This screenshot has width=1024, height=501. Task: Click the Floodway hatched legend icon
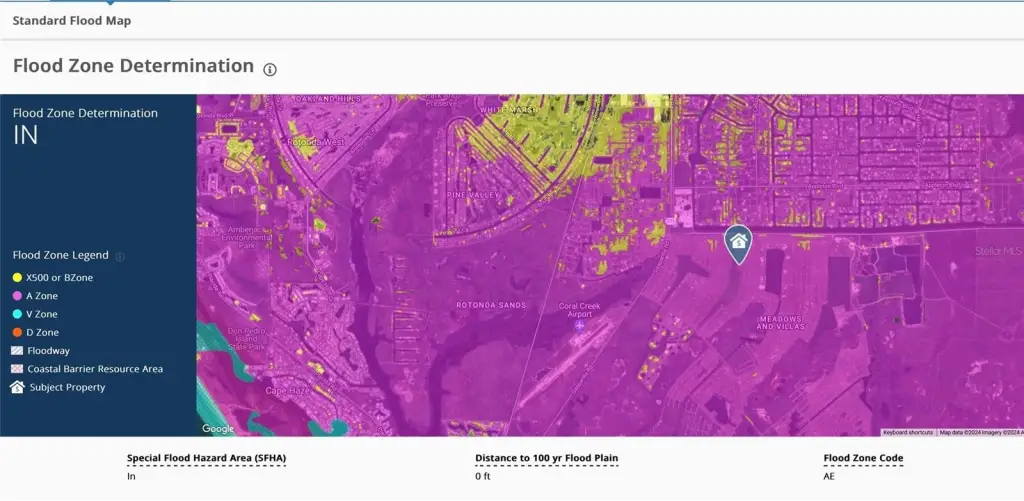[17, 351]
